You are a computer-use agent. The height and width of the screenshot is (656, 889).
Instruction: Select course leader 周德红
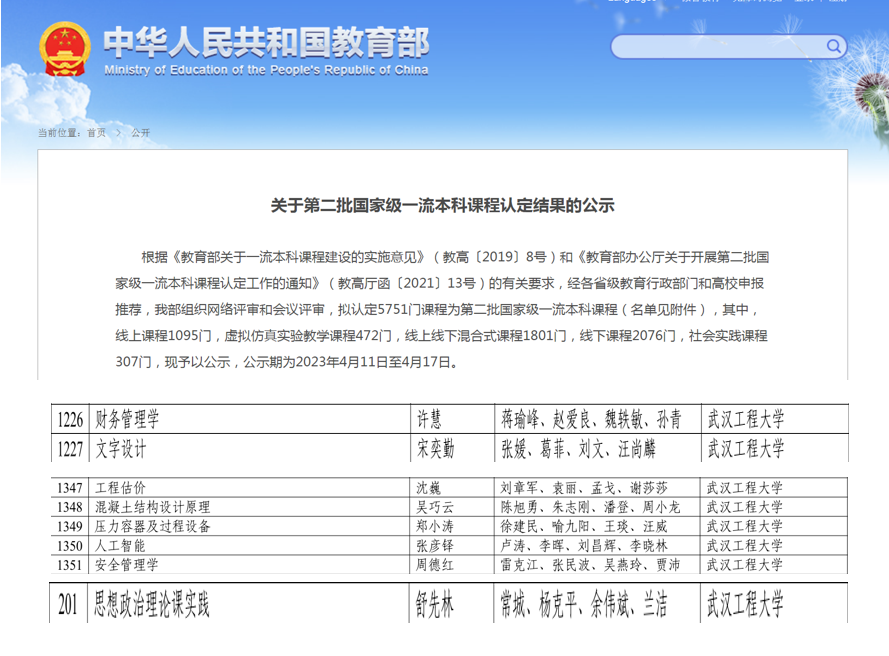pos(435,565)
